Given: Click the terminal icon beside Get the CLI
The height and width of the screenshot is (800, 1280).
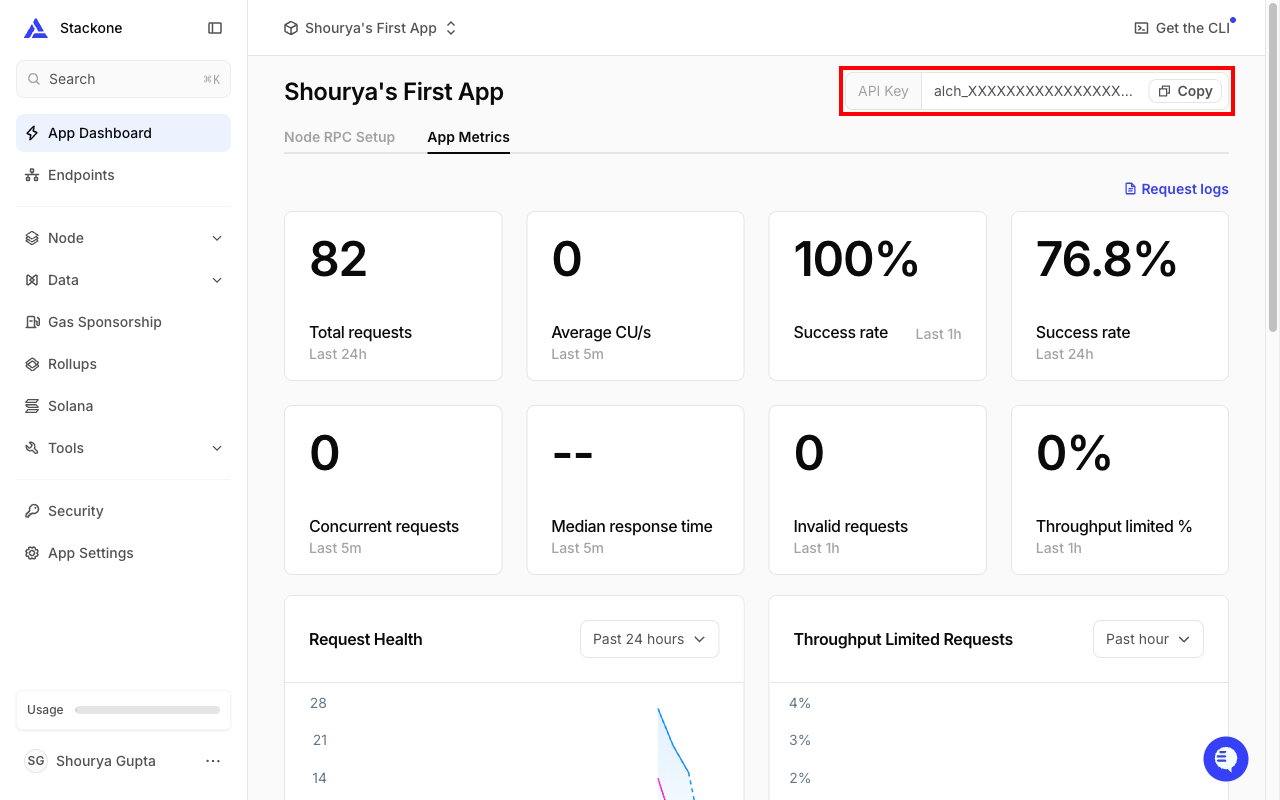Looking at the screenshot, I should pos(1141,28).
